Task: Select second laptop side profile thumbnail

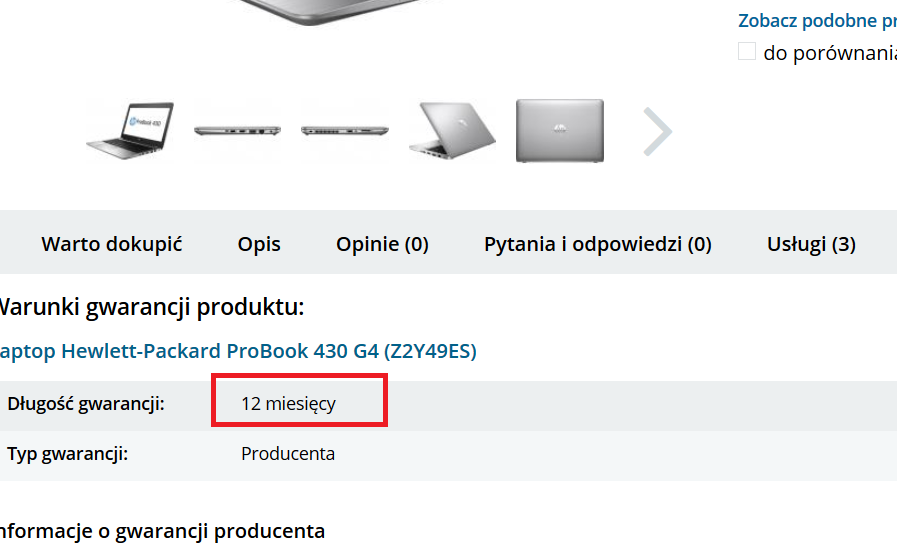Action: [x=345, y=130]
